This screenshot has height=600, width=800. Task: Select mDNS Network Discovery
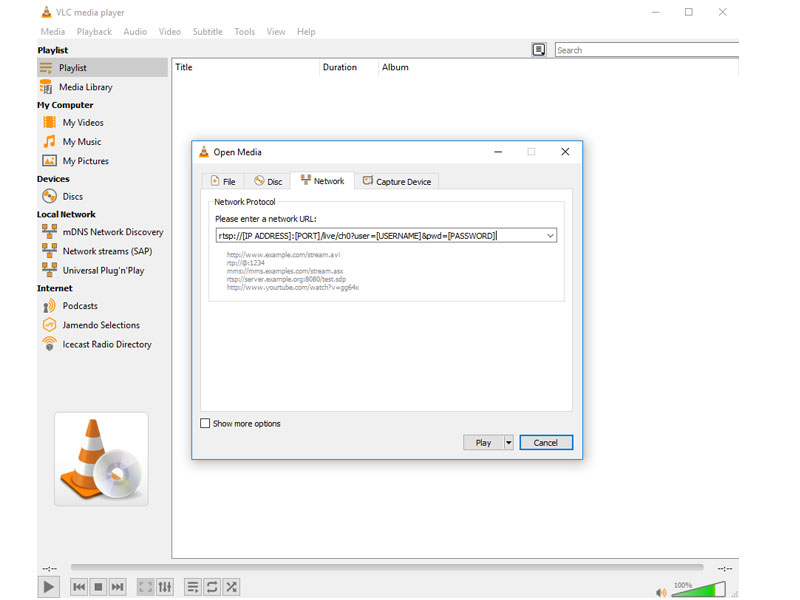tap(112, 232)
